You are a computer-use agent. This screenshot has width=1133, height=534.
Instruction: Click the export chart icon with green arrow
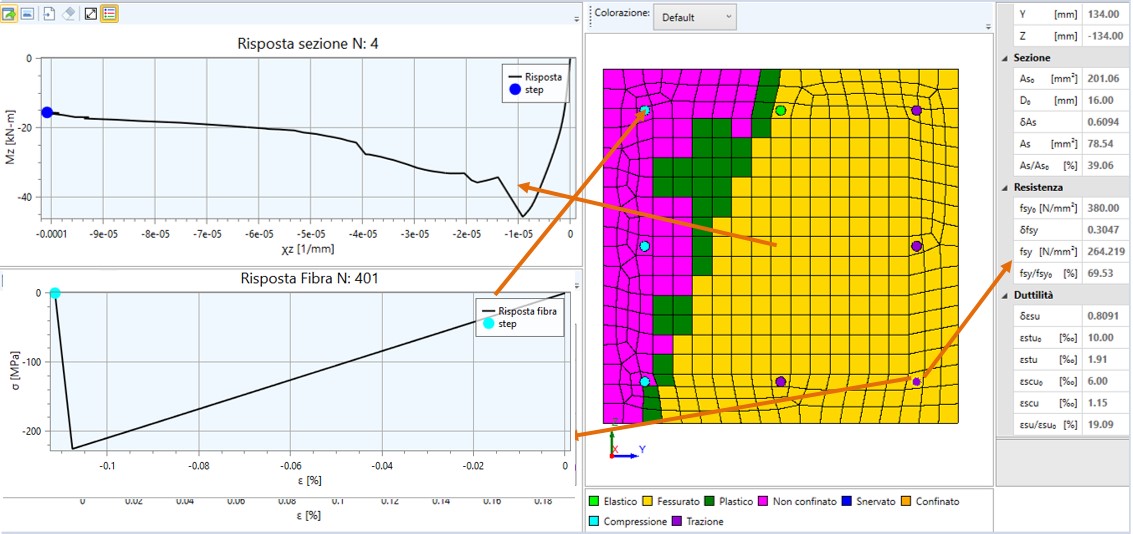pyautogui.click(x=8, y=14)
